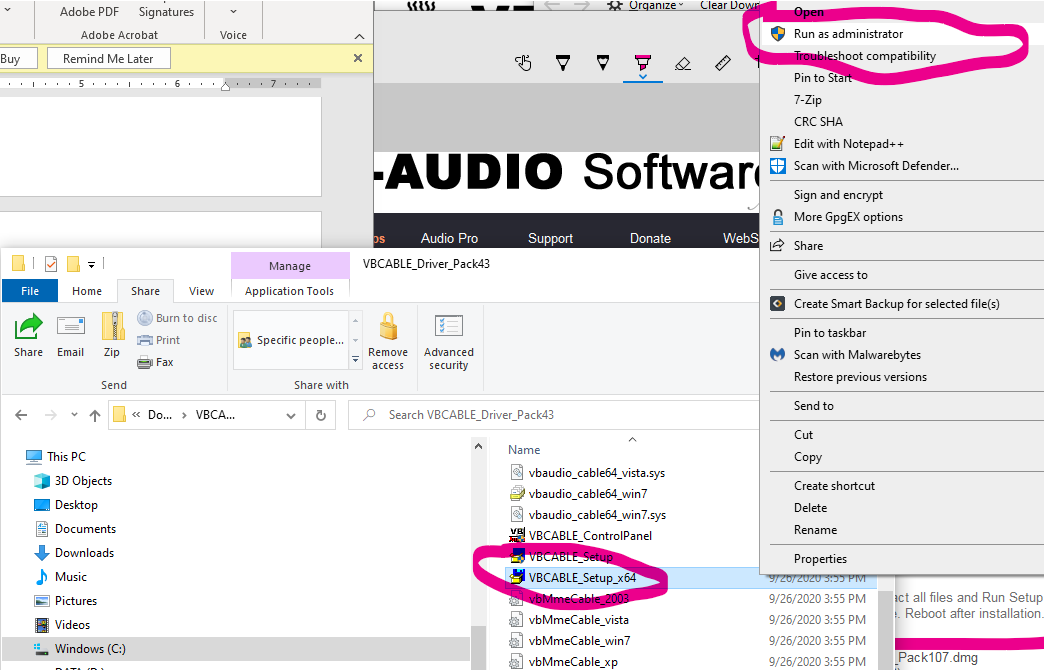Select the pencil tool
This screenshot has width=1044, height=670.
tap(603, 63)
